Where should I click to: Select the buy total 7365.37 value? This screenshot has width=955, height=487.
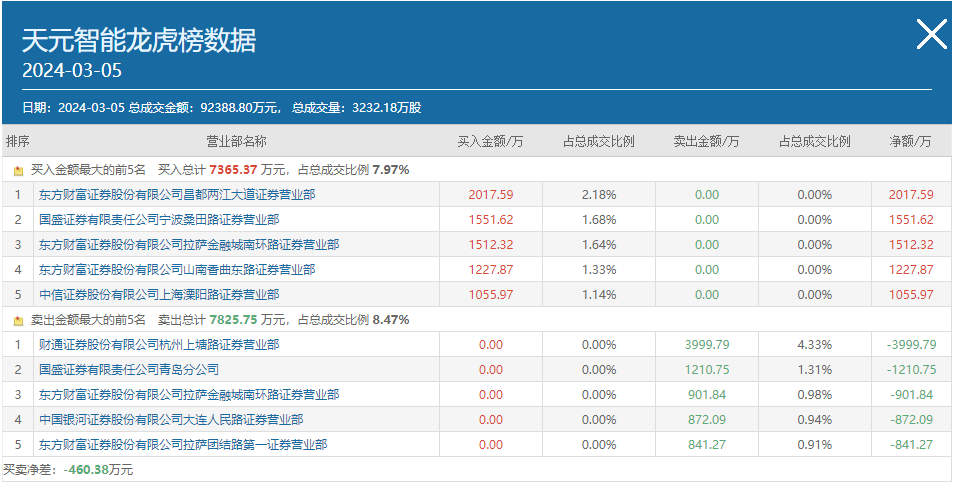(233, 170)
